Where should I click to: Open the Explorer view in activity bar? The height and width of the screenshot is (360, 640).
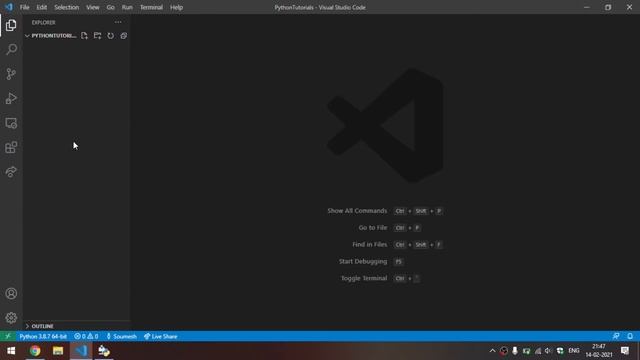[x=11, y=25]
